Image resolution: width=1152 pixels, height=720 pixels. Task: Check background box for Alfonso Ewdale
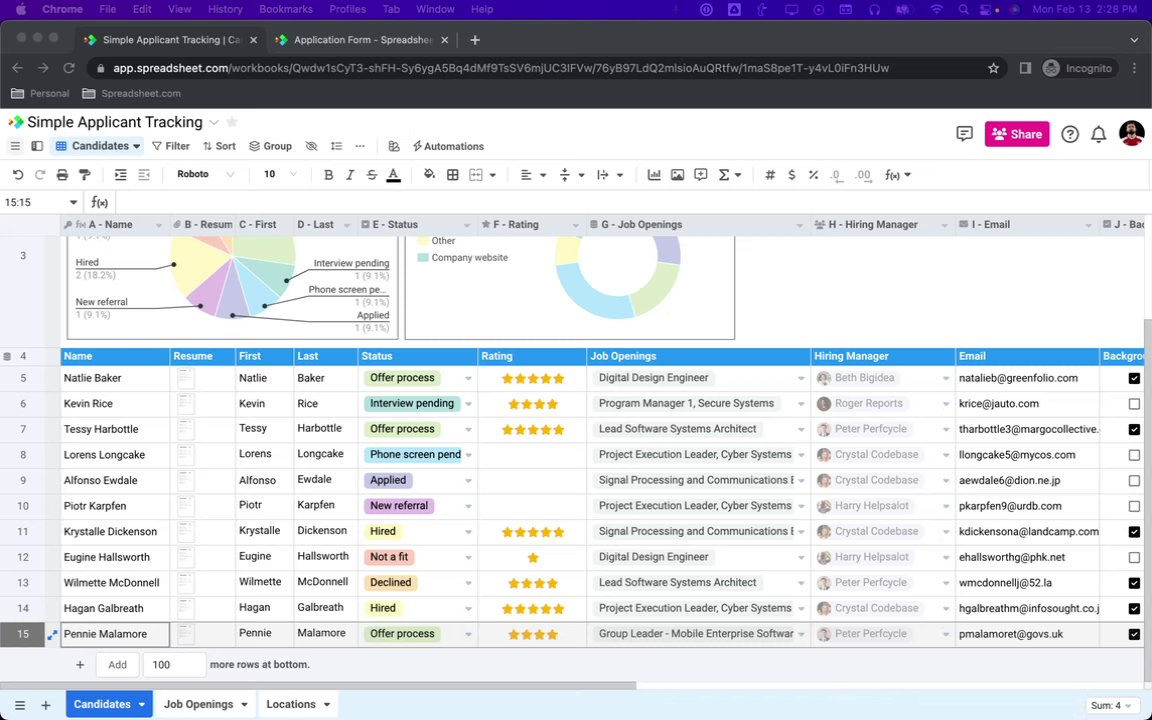click(x=1134, y=480)
